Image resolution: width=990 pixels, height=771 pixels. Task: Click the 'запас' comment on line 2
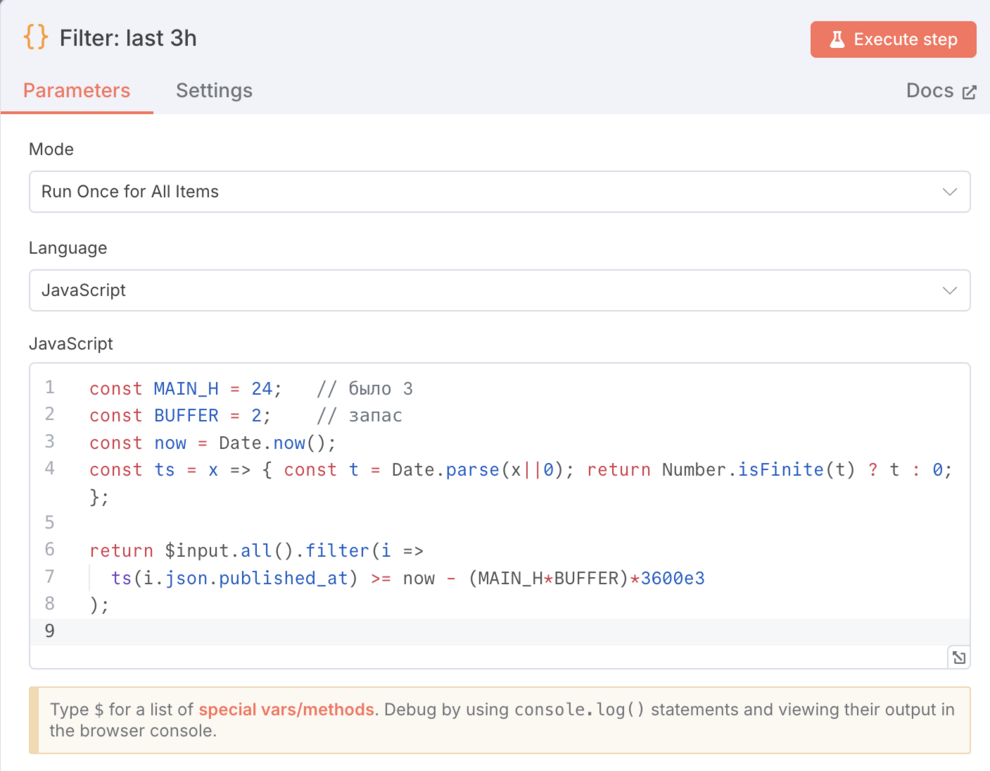click(375, 416)
